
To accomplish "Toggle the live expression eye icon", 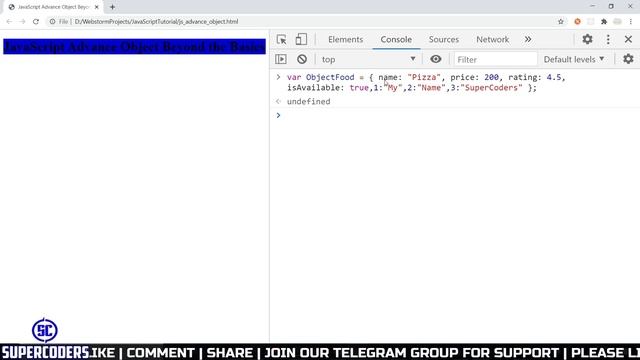I will [x=436, y=59].
